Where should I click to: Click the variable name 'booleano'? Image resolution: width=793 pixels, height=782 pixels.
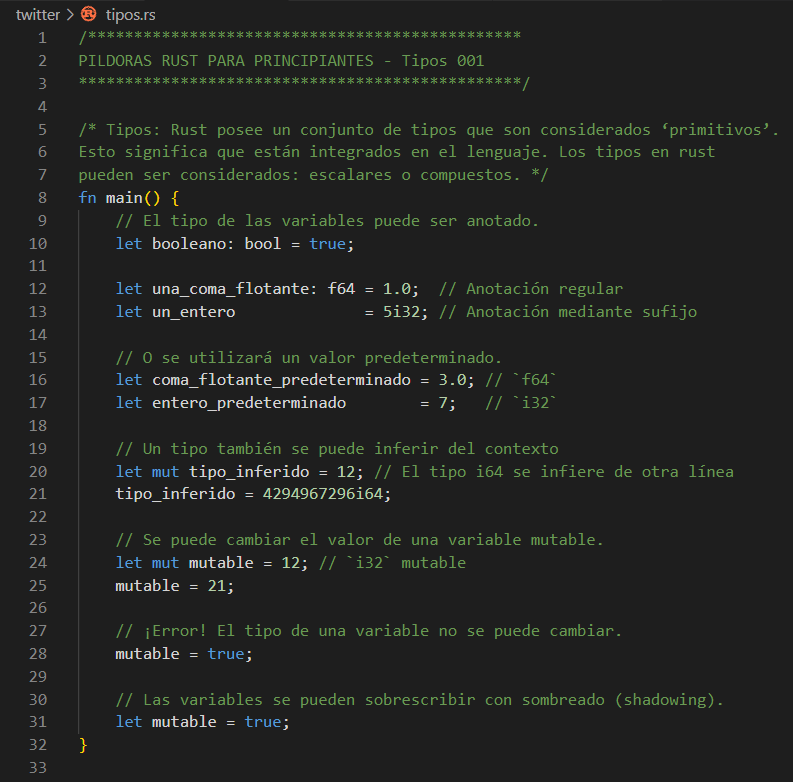click(189, 244)
